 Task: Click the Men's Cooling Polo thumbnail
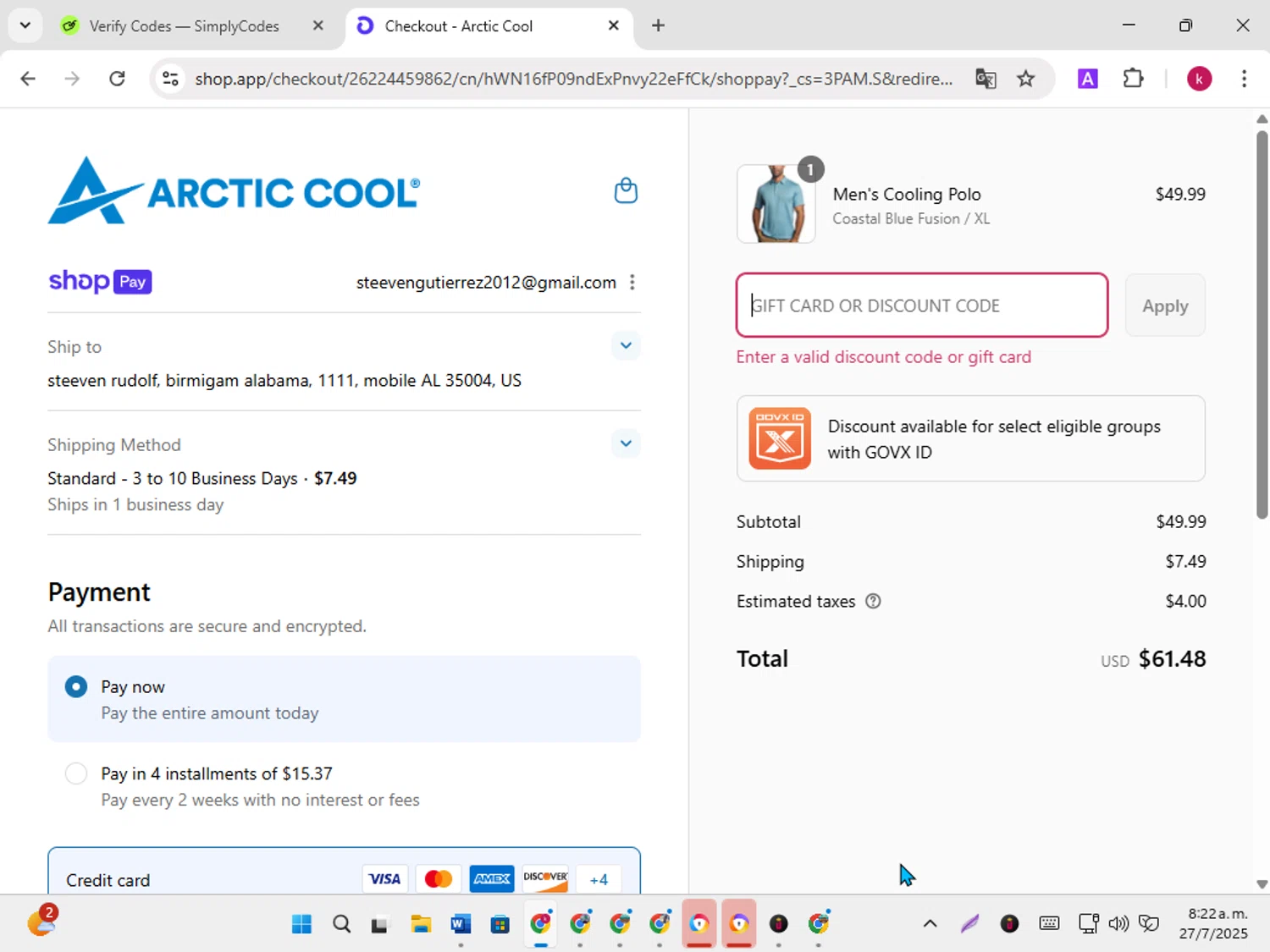point(776,204)
